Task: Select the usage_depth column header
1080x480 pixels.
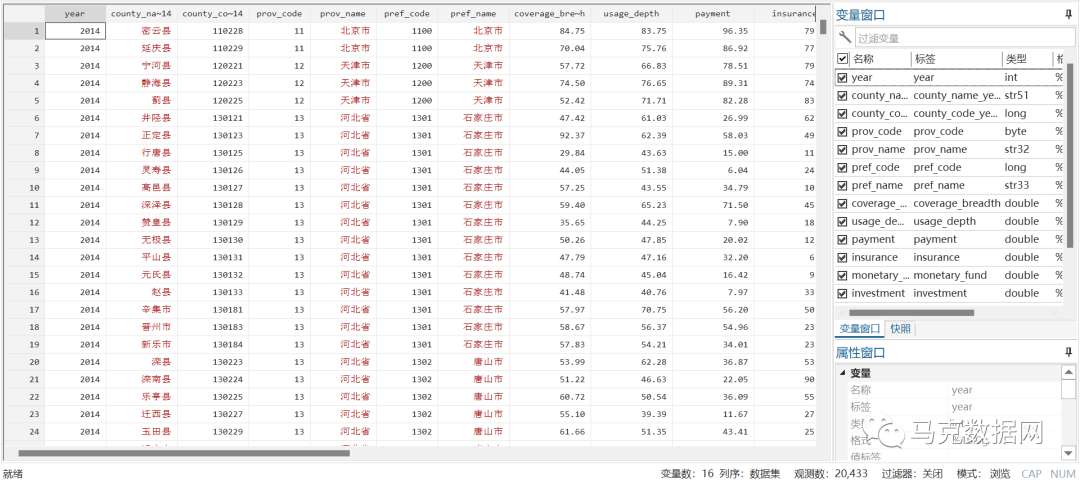Action: pyautogui.click(x=631, y=13)
